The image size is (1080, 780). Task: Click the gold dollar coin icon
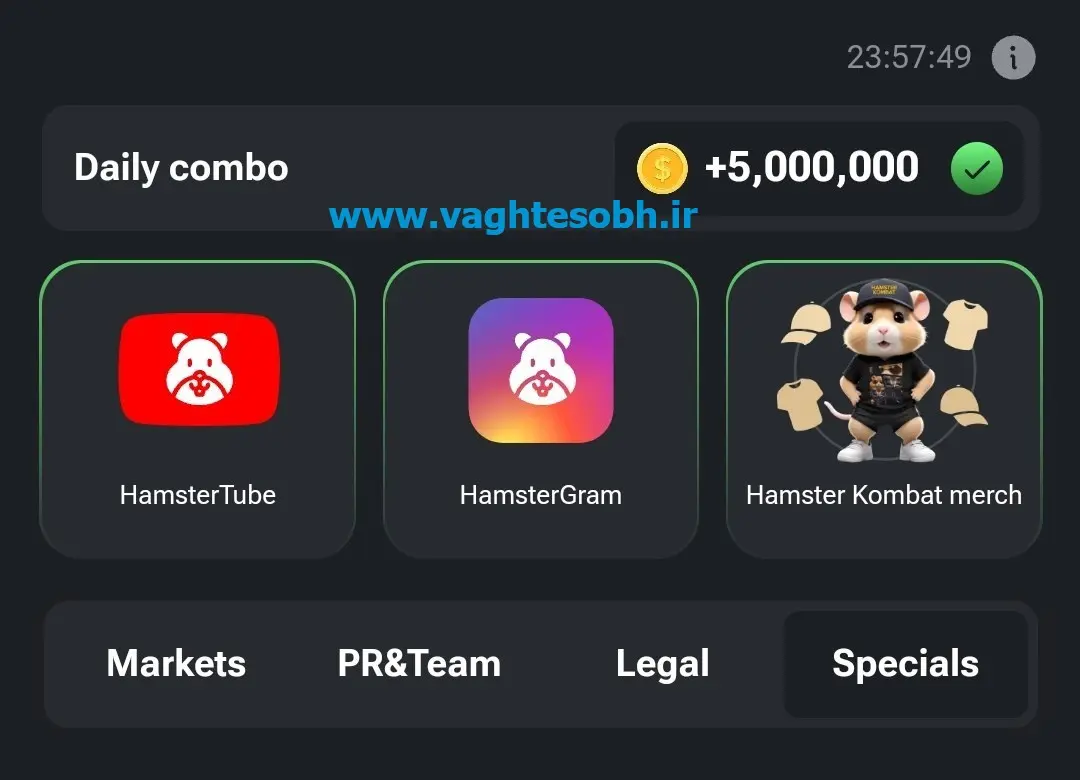click(x=662, y=168)
